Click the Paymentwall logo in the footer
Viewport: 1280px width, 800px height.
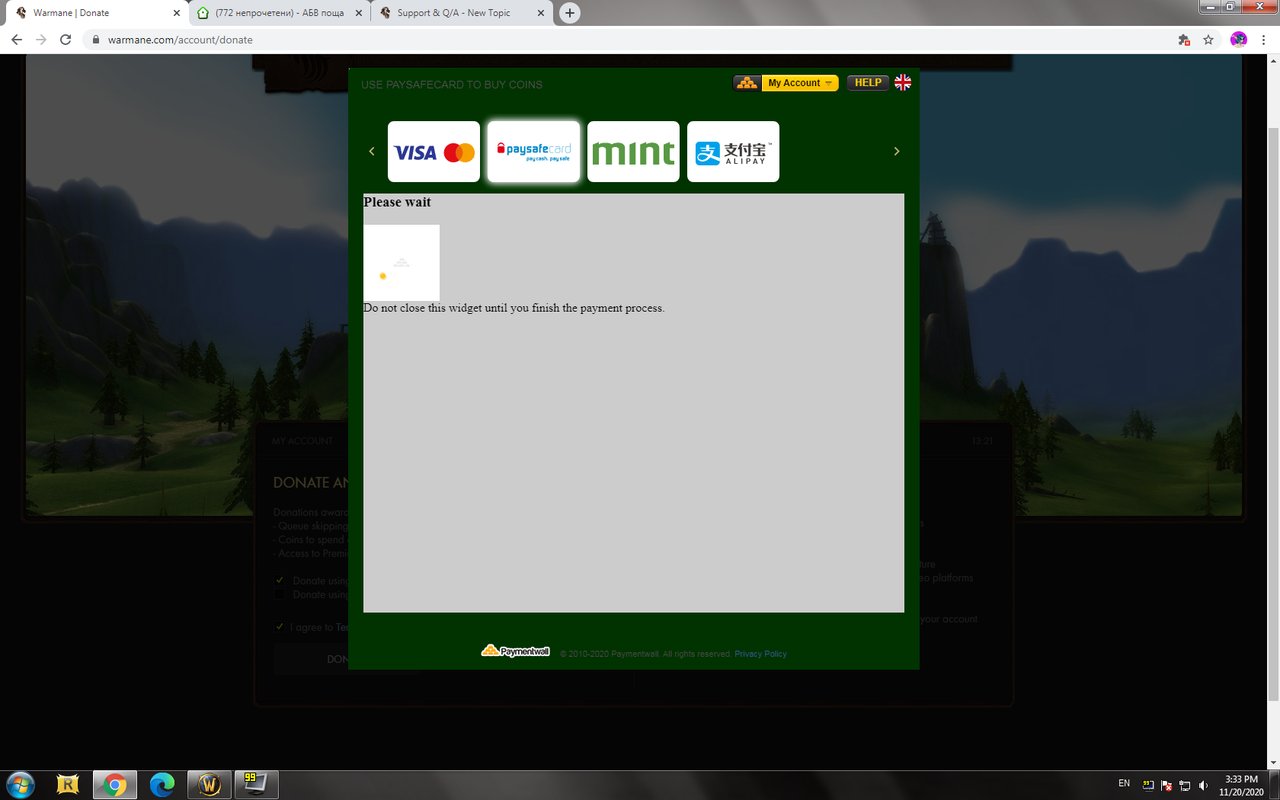pos(516,651)
